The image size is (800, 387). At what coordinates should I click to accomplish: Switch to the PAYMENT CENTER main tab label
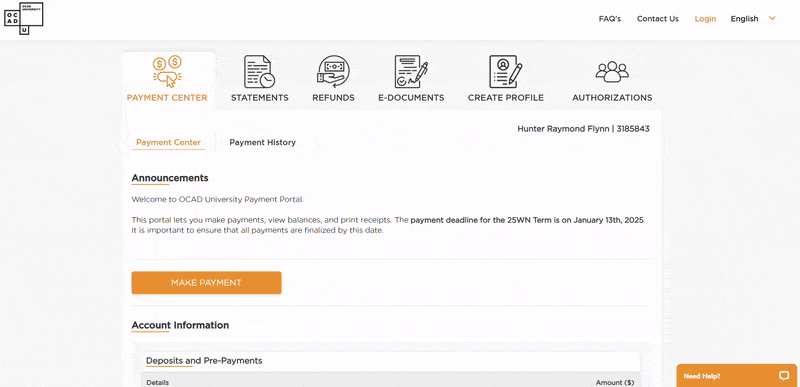pos(167,98)
